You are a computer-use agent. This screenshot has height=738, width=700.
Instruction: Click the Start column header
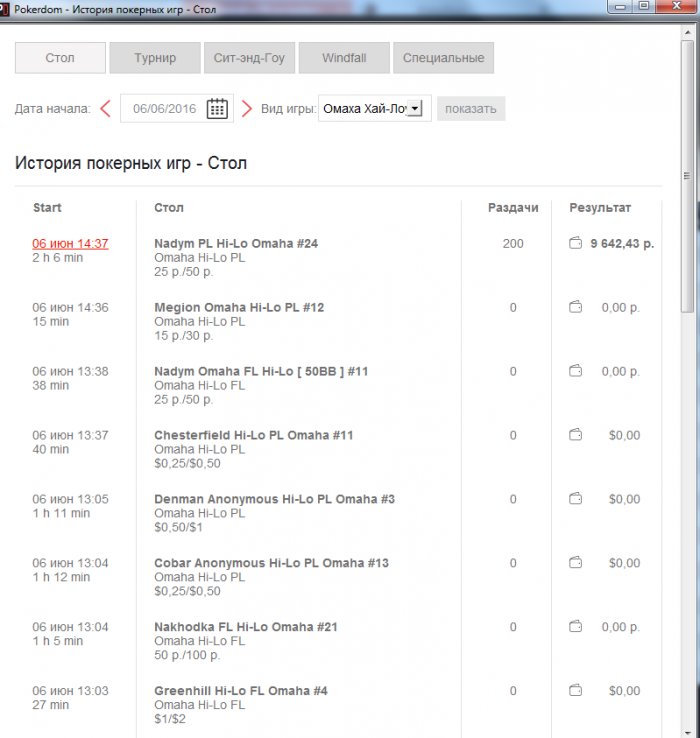pyautogui.click(x=47, y=208)
